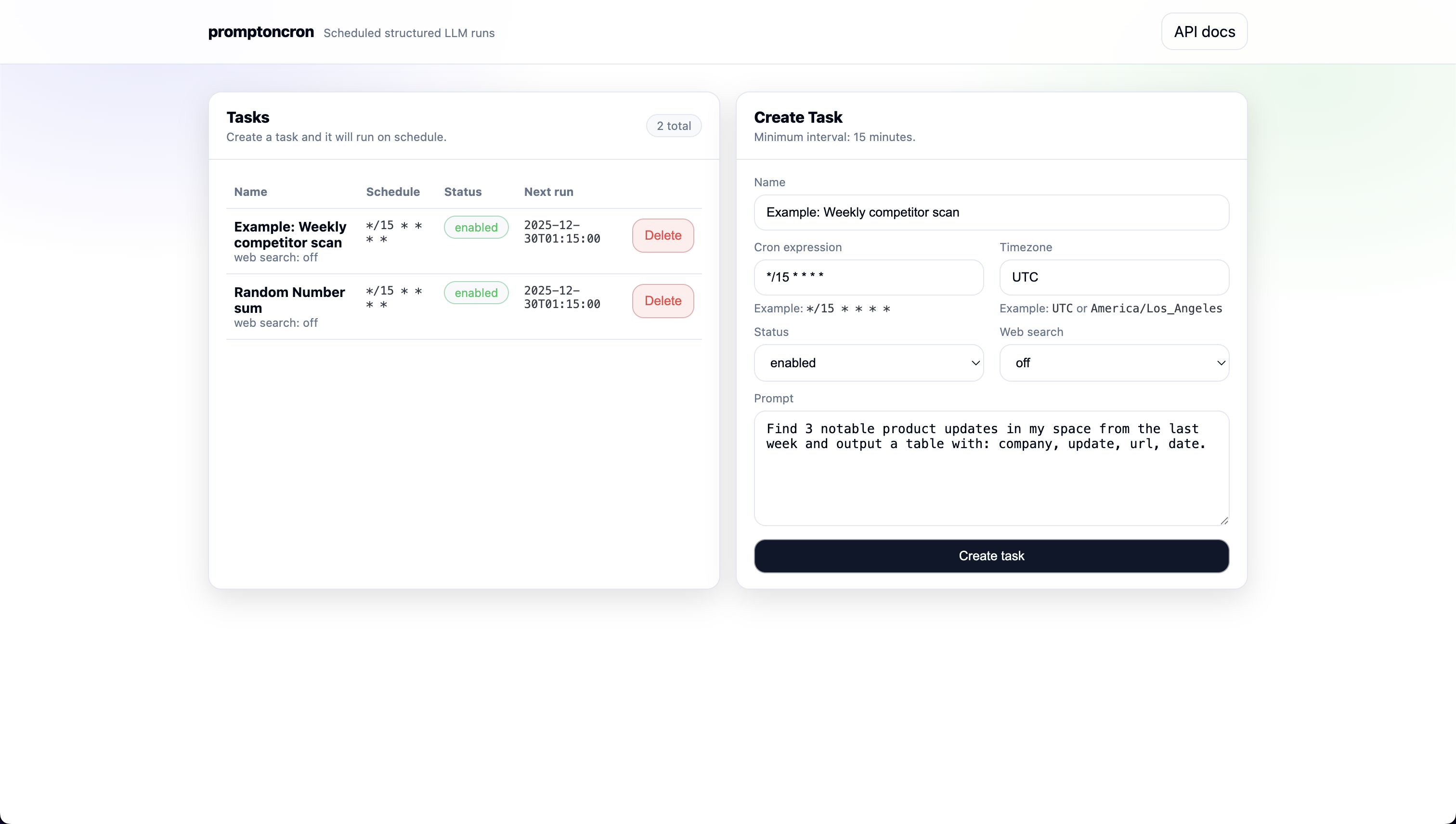
Task: Open the API docs page
Action: coord(1204,31)
